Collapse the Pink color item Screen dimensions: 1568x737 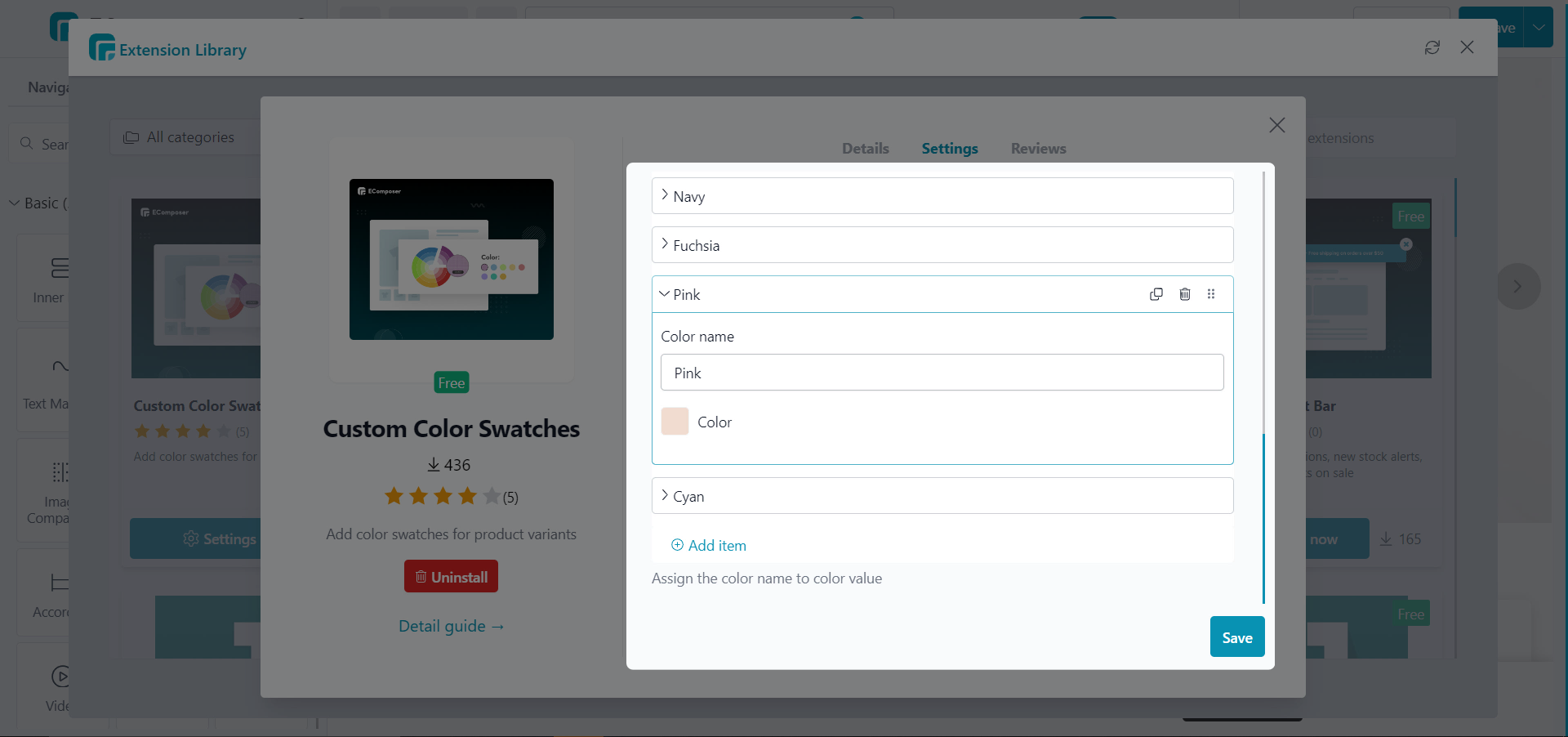tap(664, 294)
